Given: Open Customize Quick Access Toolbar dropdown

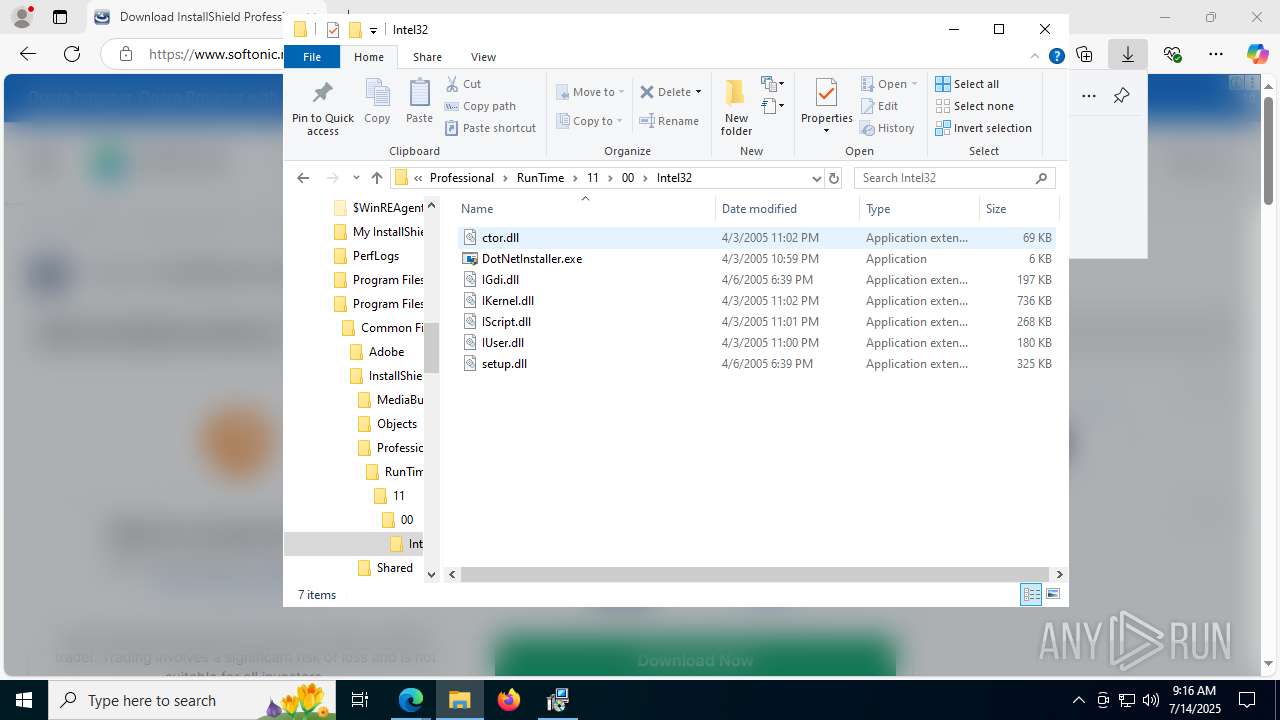Looking at the screenshot, I should [x=373, y=30].
